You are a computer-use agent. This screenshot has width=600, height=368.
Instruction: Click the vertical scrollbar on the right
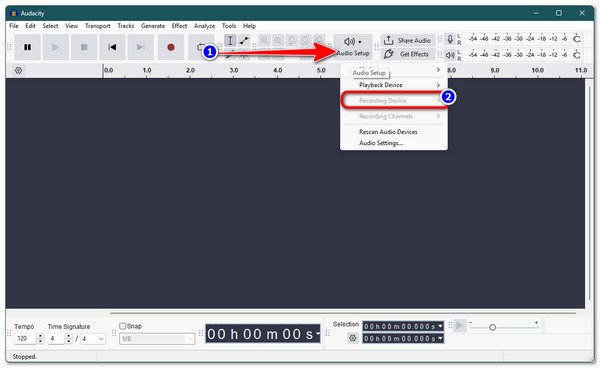point(589,192)
